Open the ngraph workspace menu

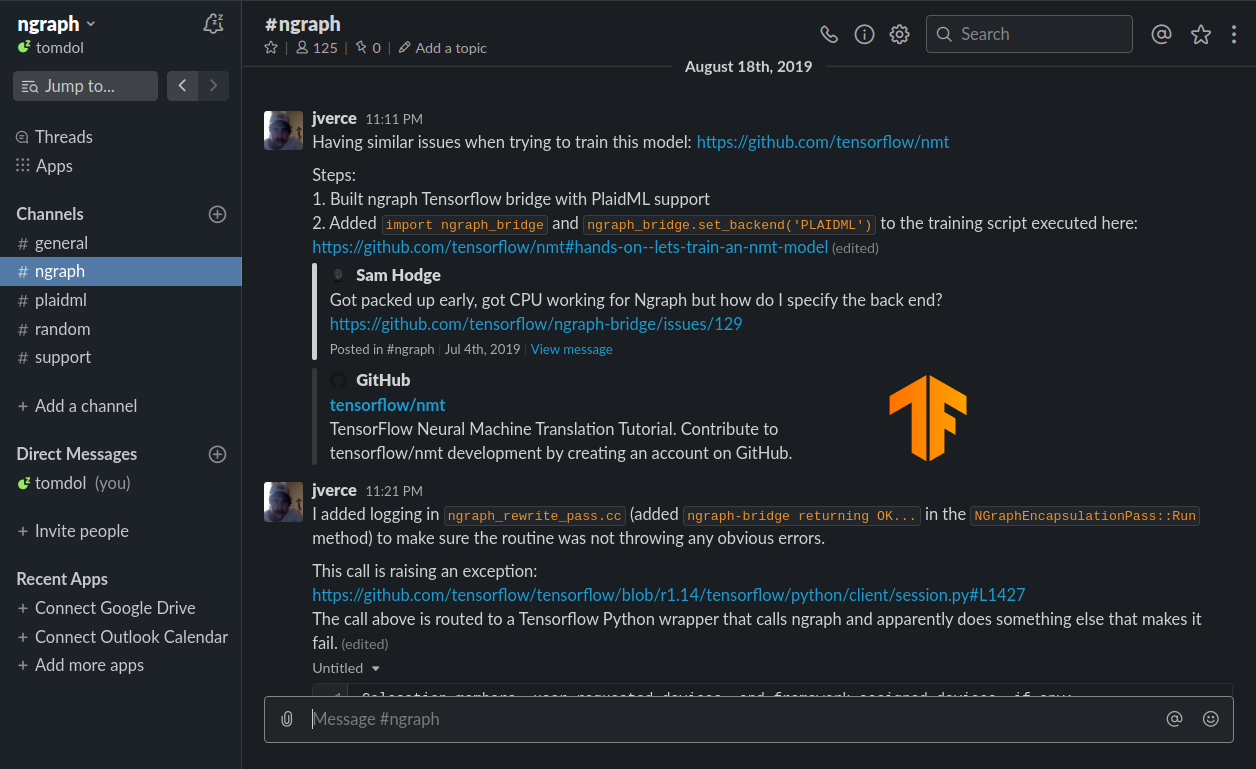[x=57, y=24]
